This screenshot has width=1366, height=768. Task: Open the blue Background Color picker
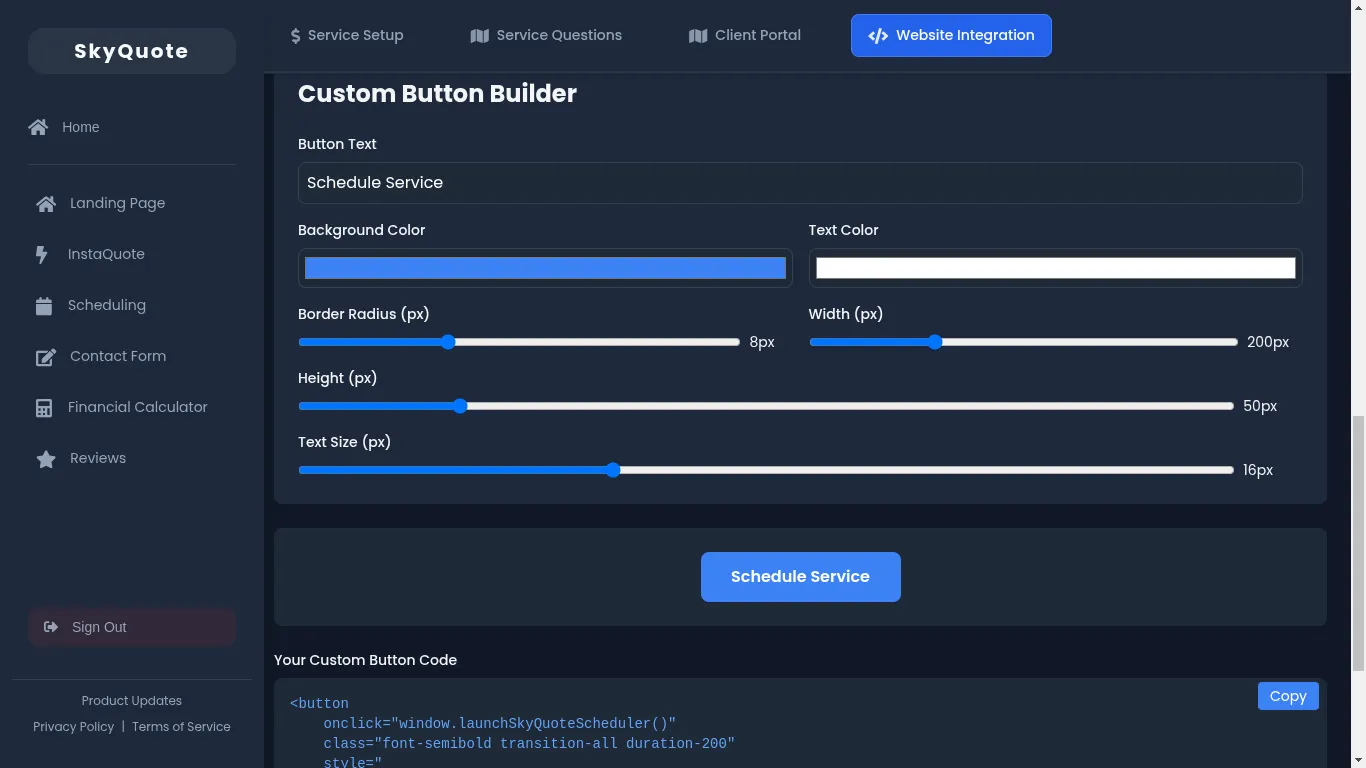tap(545, 268)
